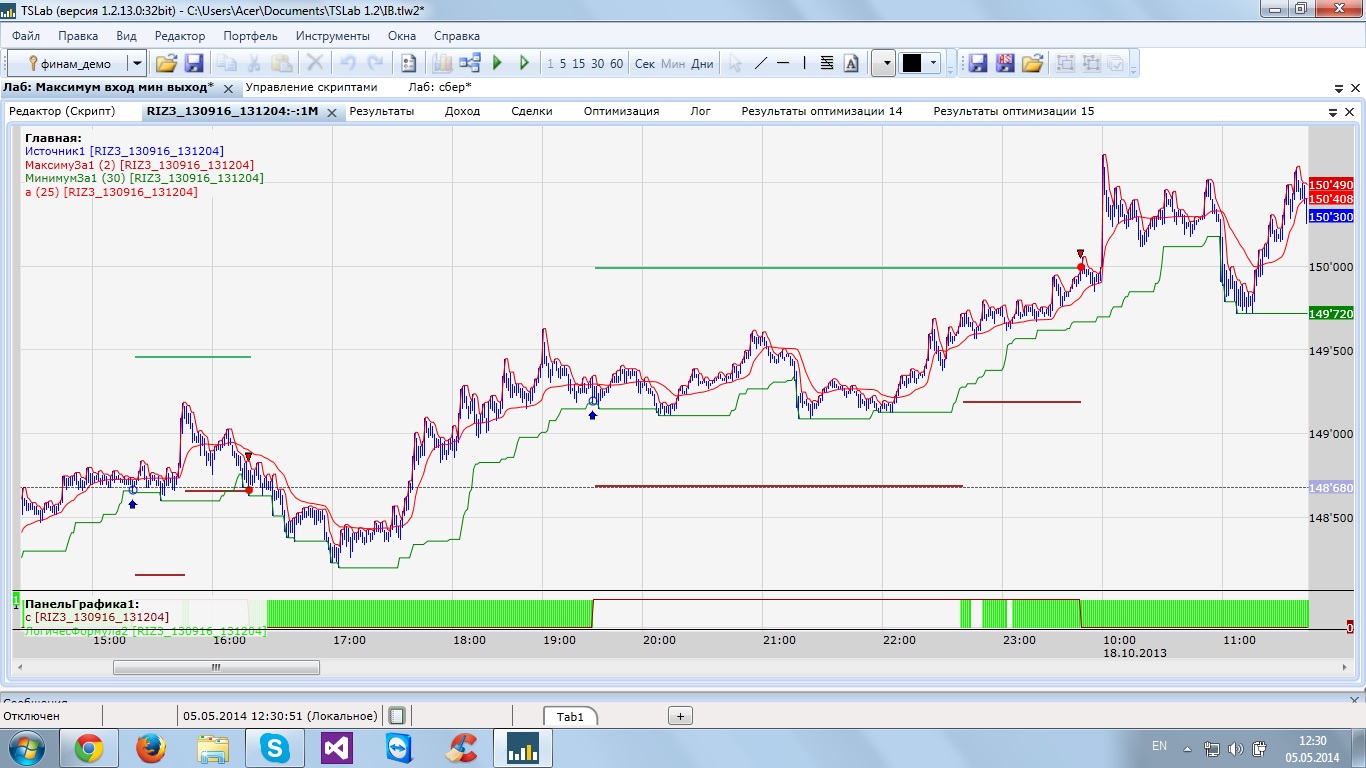
Task: Select the diagonal line drawing tool
Action: click(x=760, y=63)
